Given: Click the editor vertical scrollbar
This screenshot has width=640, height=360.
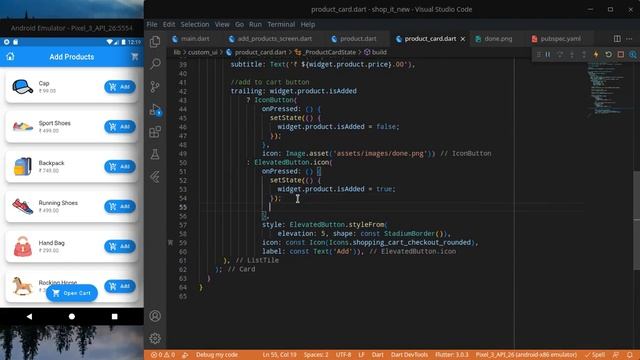Looking at the screenshot, I should point(636,220).
